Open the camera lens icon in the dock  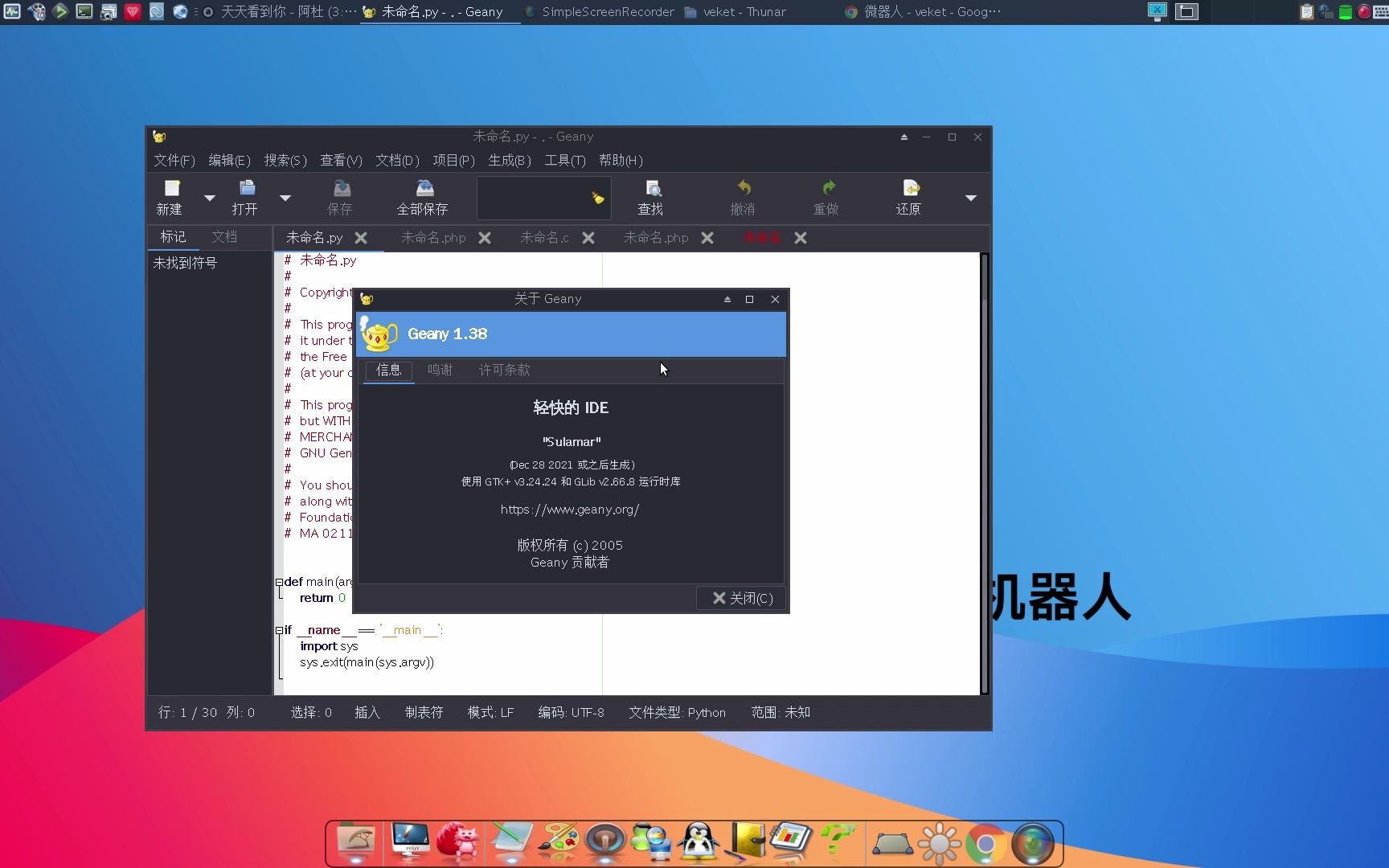click(x=1033, y=844)
